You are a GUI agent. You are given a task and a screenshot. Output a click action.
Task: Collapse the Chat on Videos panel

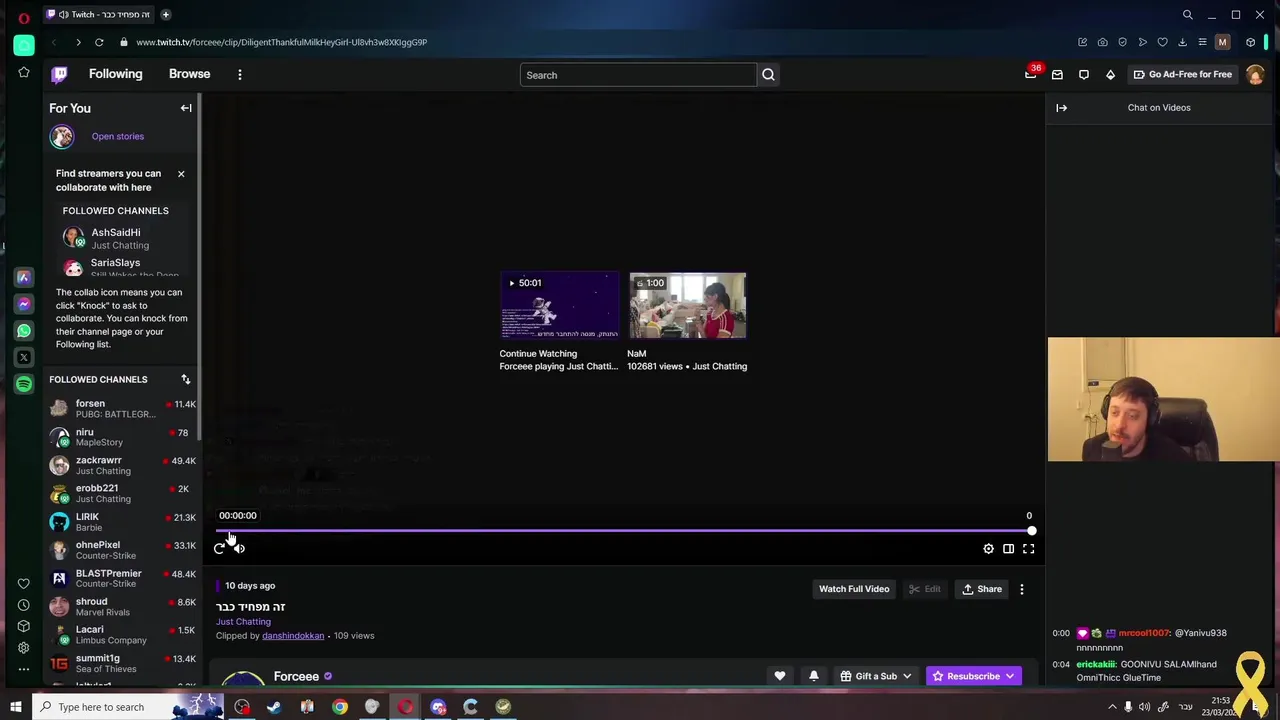pyautogui.click(x=1062, y=108)
